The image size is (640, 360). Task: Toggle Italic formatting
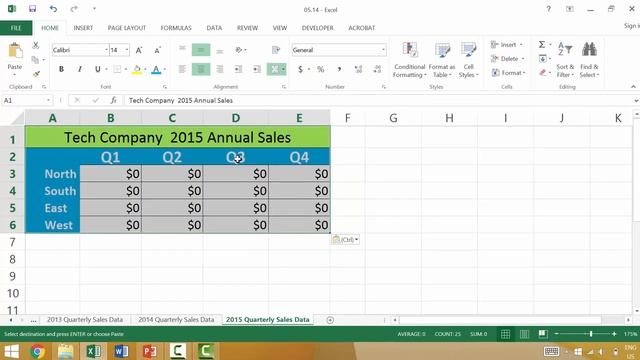[80, 69]
